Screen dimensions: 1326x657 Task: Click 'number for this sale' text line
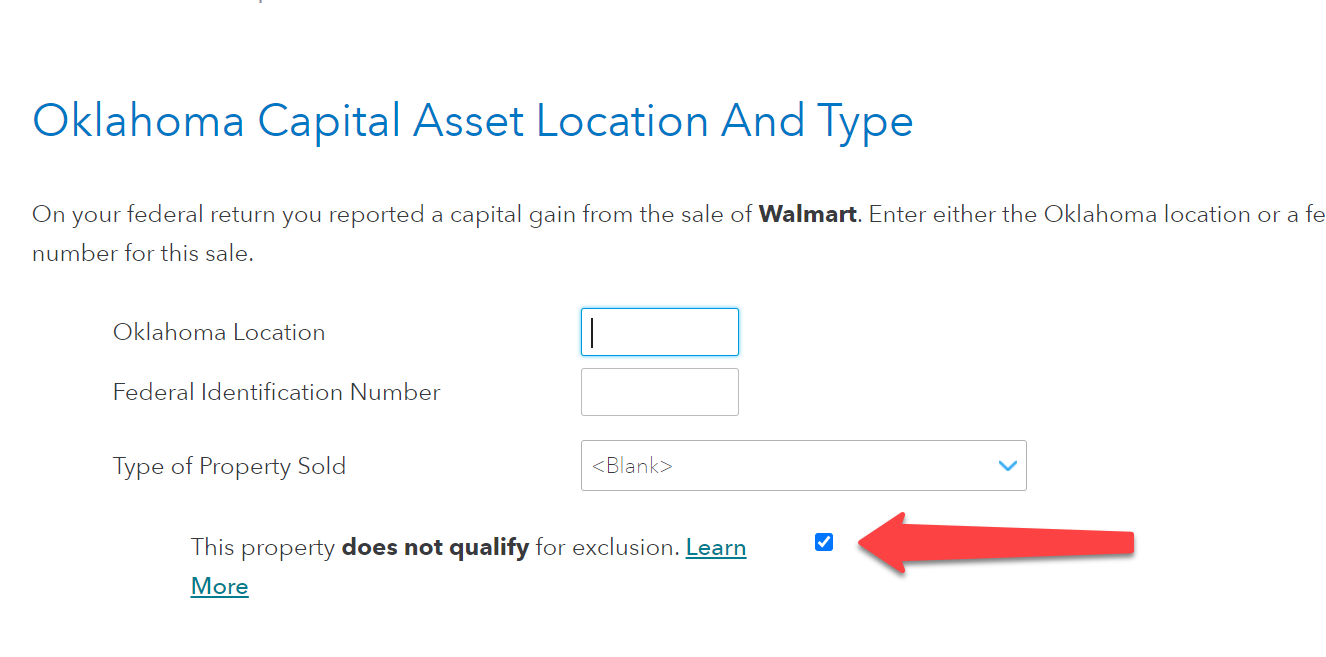tap(143, 253)
